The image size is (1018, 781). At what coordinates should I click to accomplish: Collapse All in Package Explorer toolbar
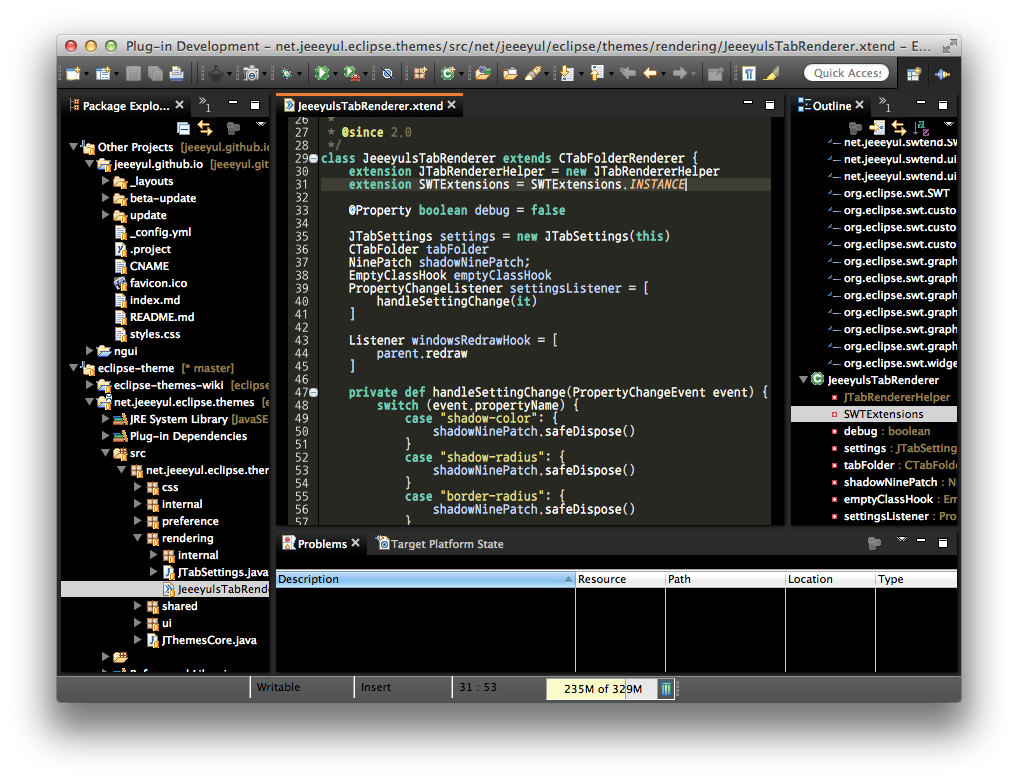(x=183, y=128)
